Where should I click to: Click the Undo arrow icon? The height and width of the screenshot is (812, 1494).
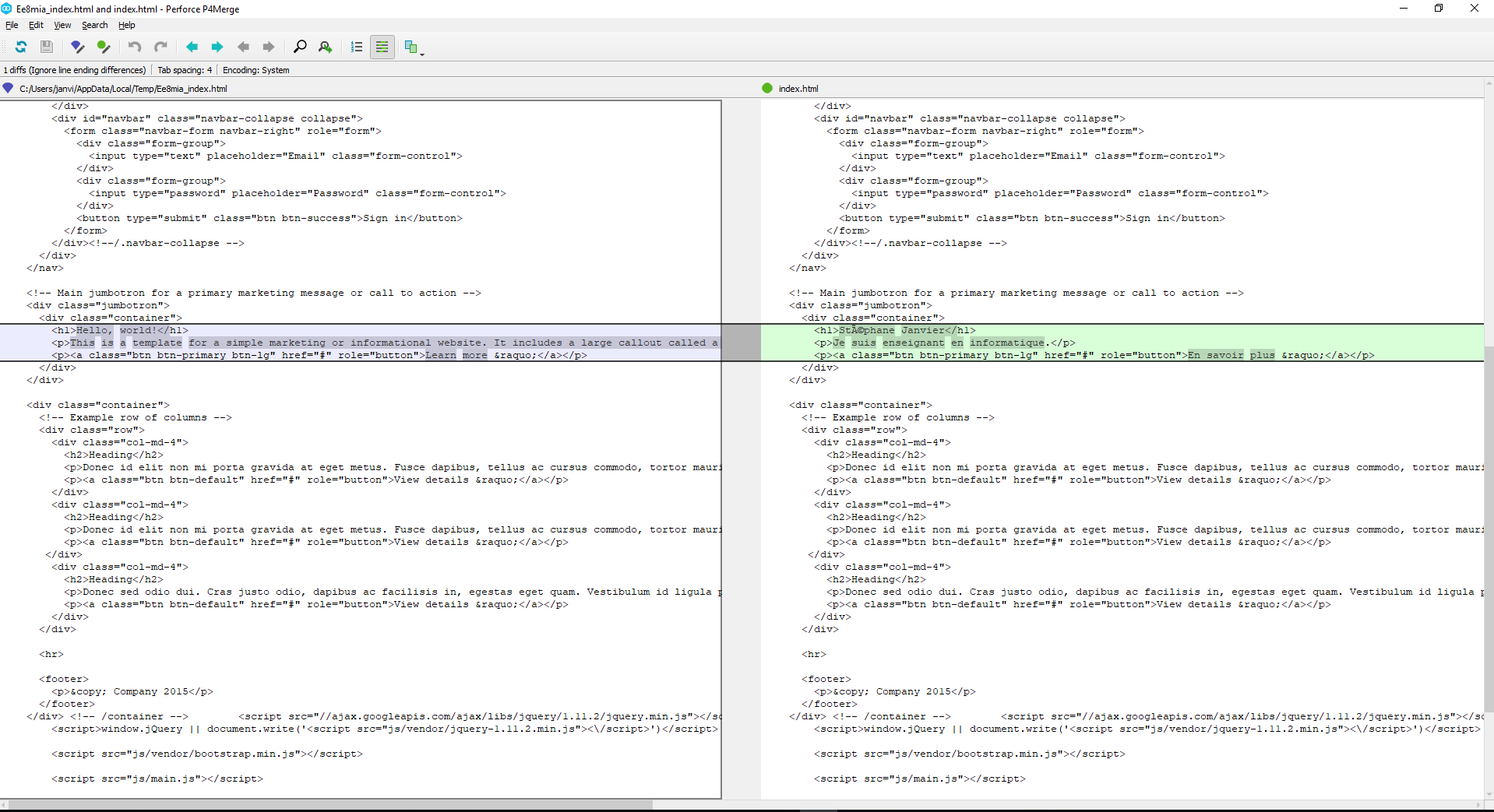[135, 47]
